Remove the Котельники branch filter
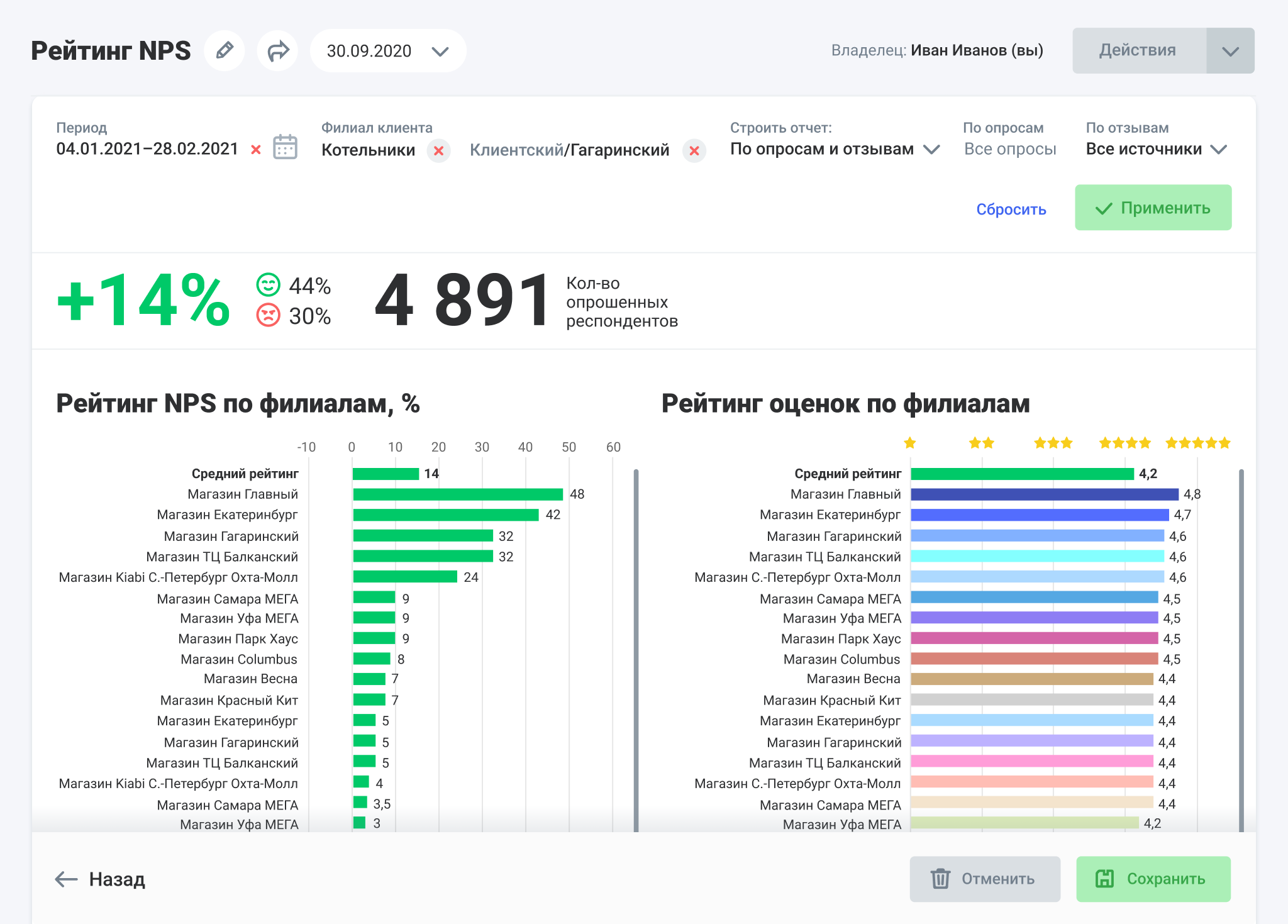Screen dimensions: 1288x924 pyautogui.click(x=438, y=151)
